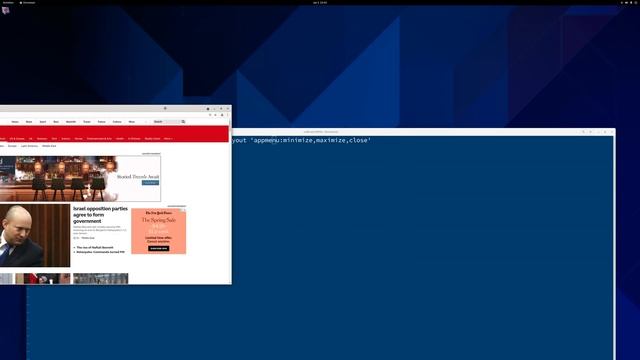Open the Terminal app menu in top bar
Screen dimensions: 640x360
click(28, 2)
